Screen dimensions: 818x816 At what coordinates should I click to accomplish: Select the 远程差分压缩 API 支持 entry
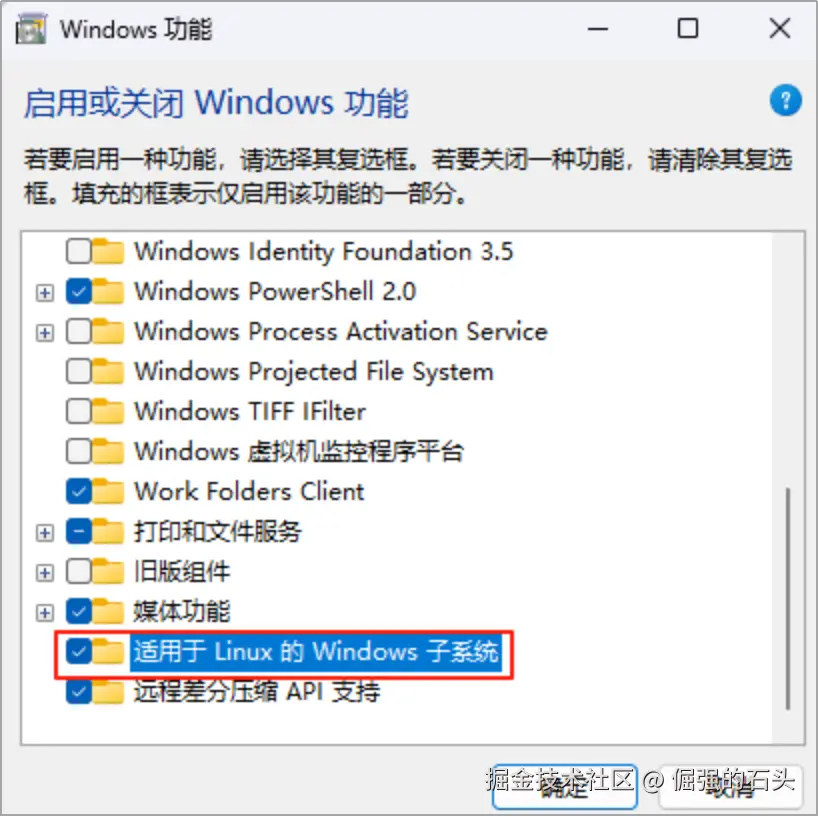tap(257, 692)
